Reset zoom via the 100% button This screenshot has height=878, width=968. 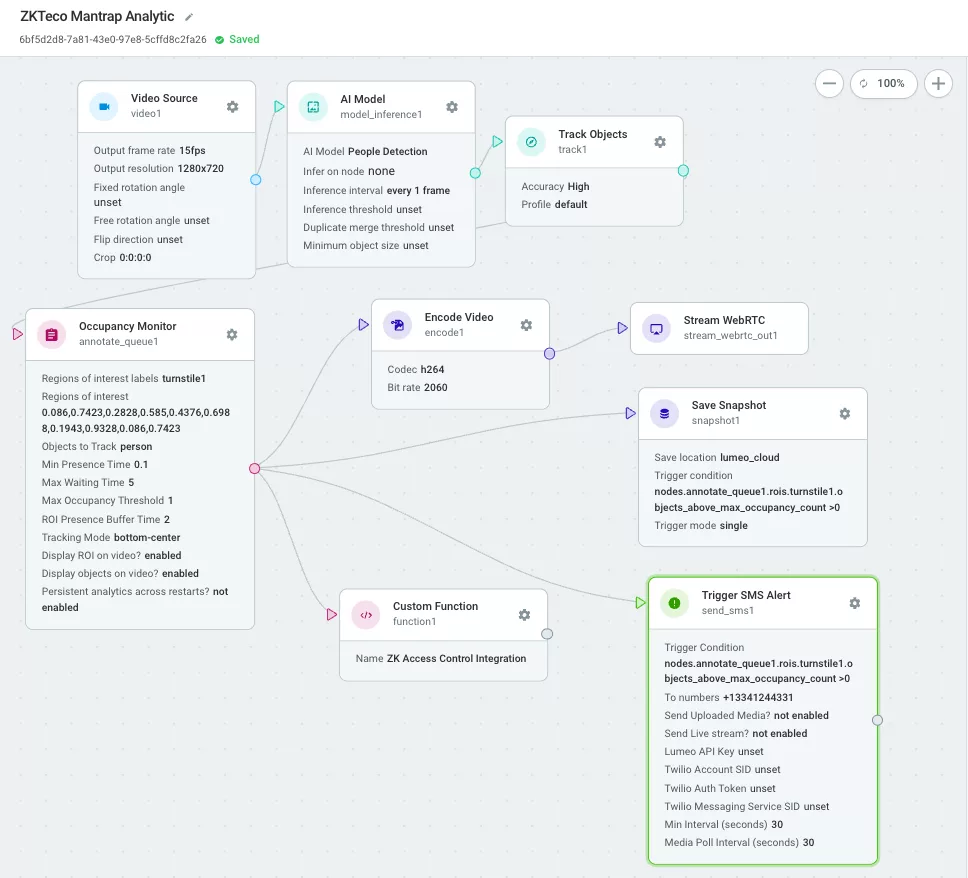pos(883,83)
